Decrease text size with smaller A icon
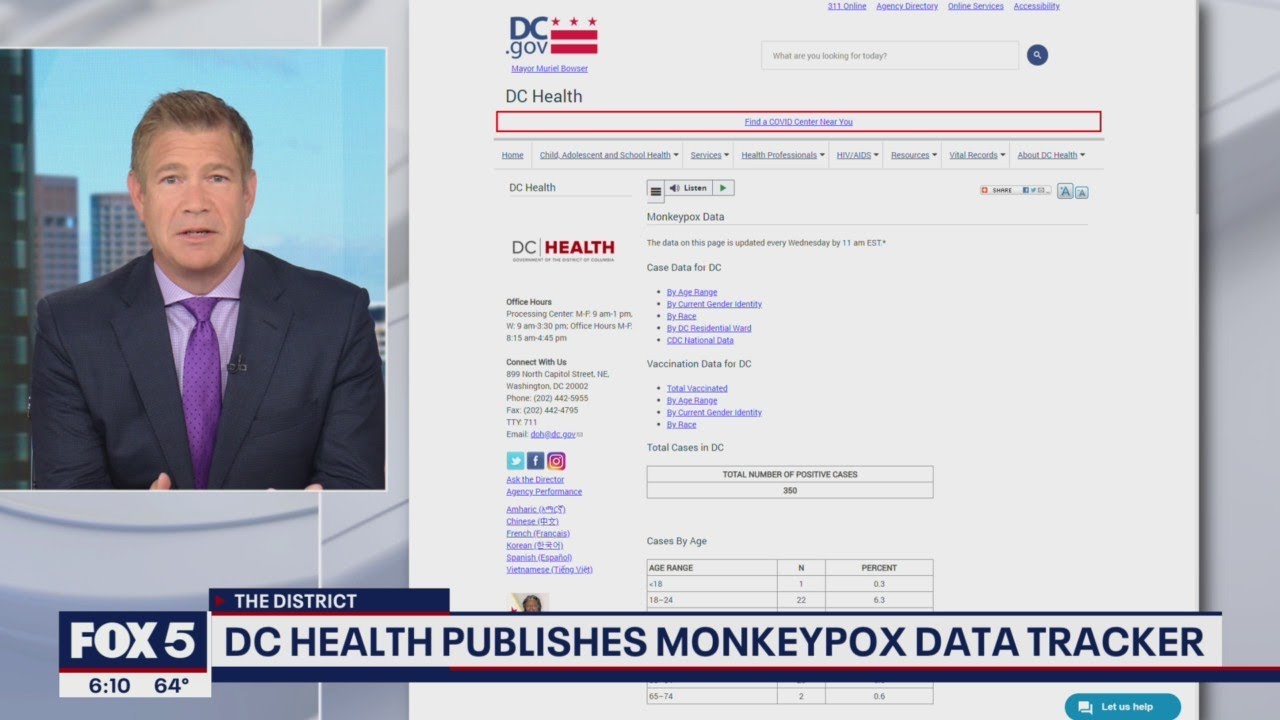1280x720 pixels. [1081, 192]
